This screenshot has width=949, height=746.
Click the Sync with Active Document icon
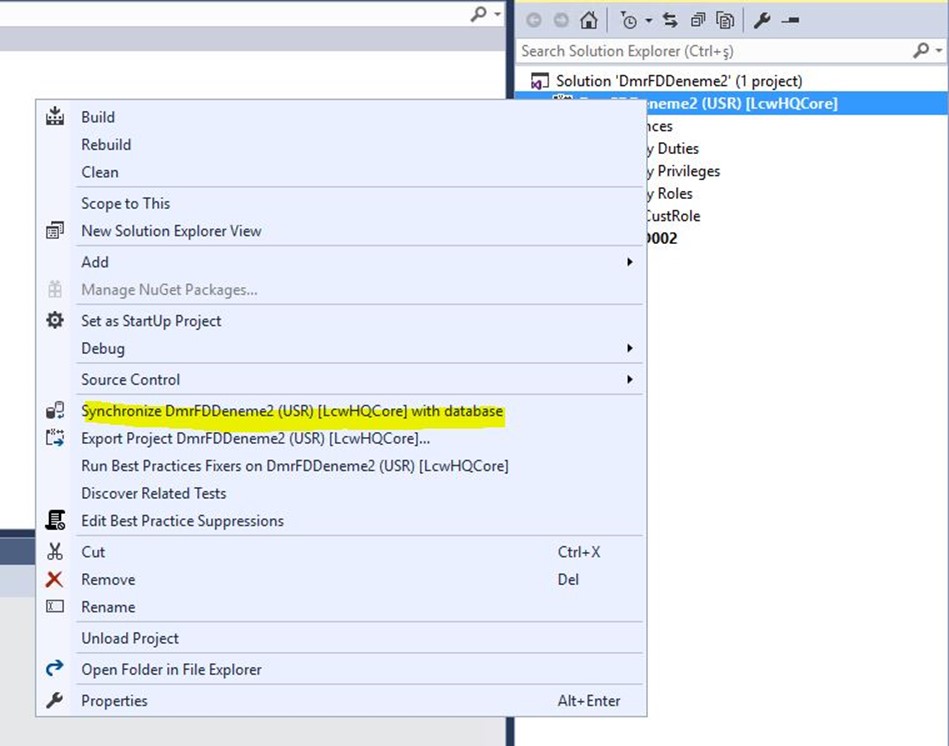670,20
